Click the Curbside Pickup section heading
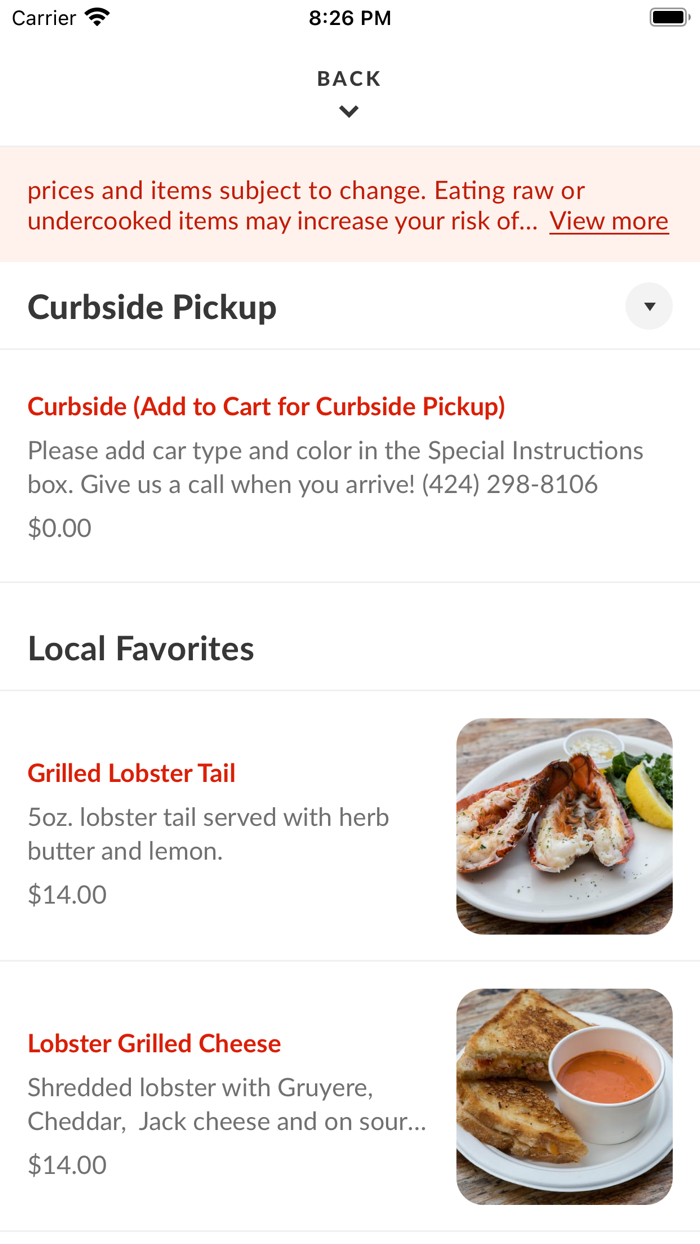Image resolution: width=700 pixels, height=1244 pixels. [x=152, y=307]
